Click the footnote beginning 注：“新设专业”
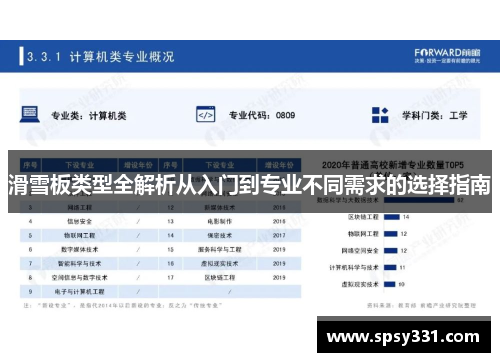The image size is (500, 362). click(x=122, y=305)
